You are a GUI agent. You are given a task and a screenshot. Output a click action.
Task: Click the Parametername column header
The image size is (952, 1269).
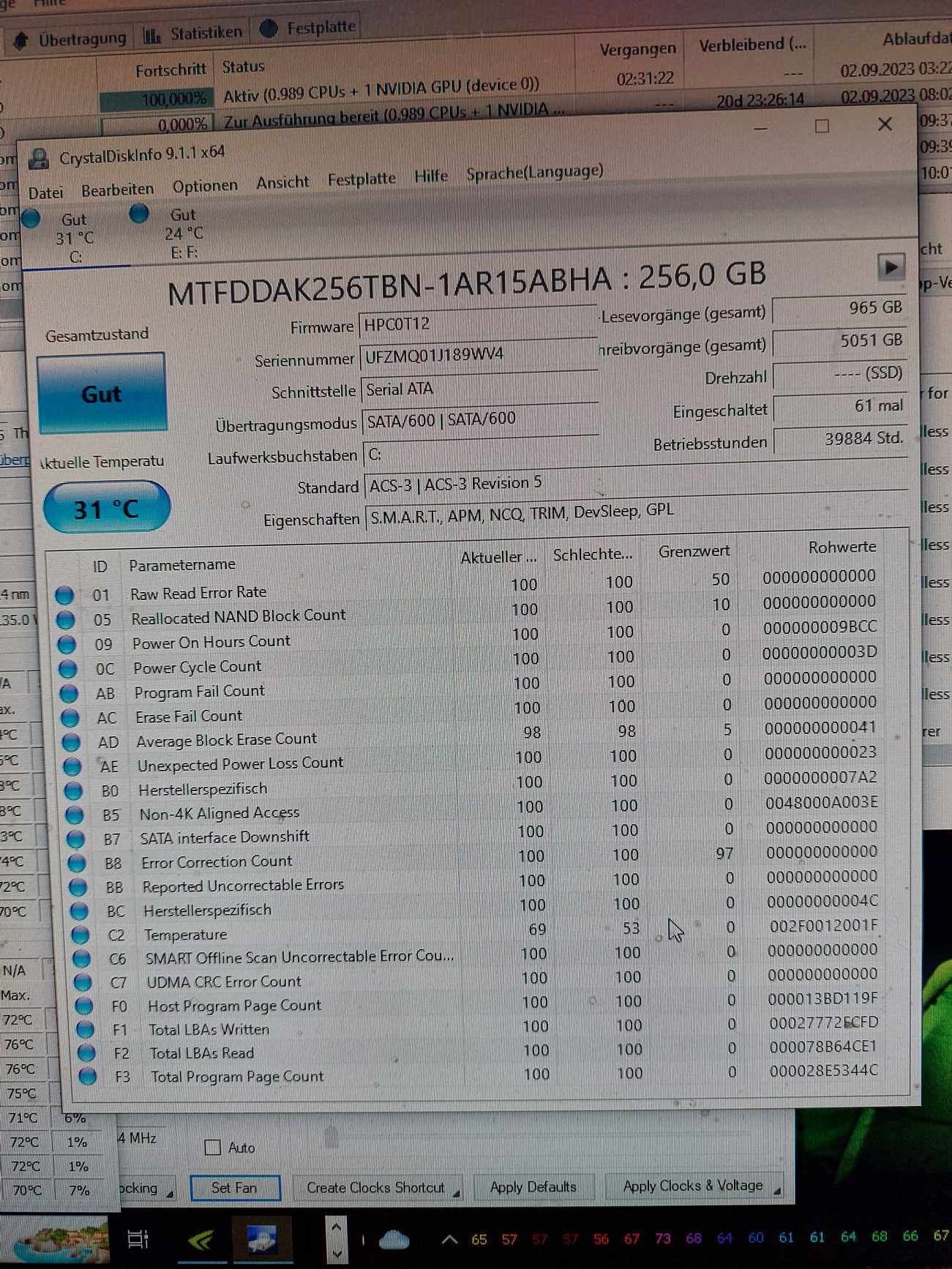[182, 564]
